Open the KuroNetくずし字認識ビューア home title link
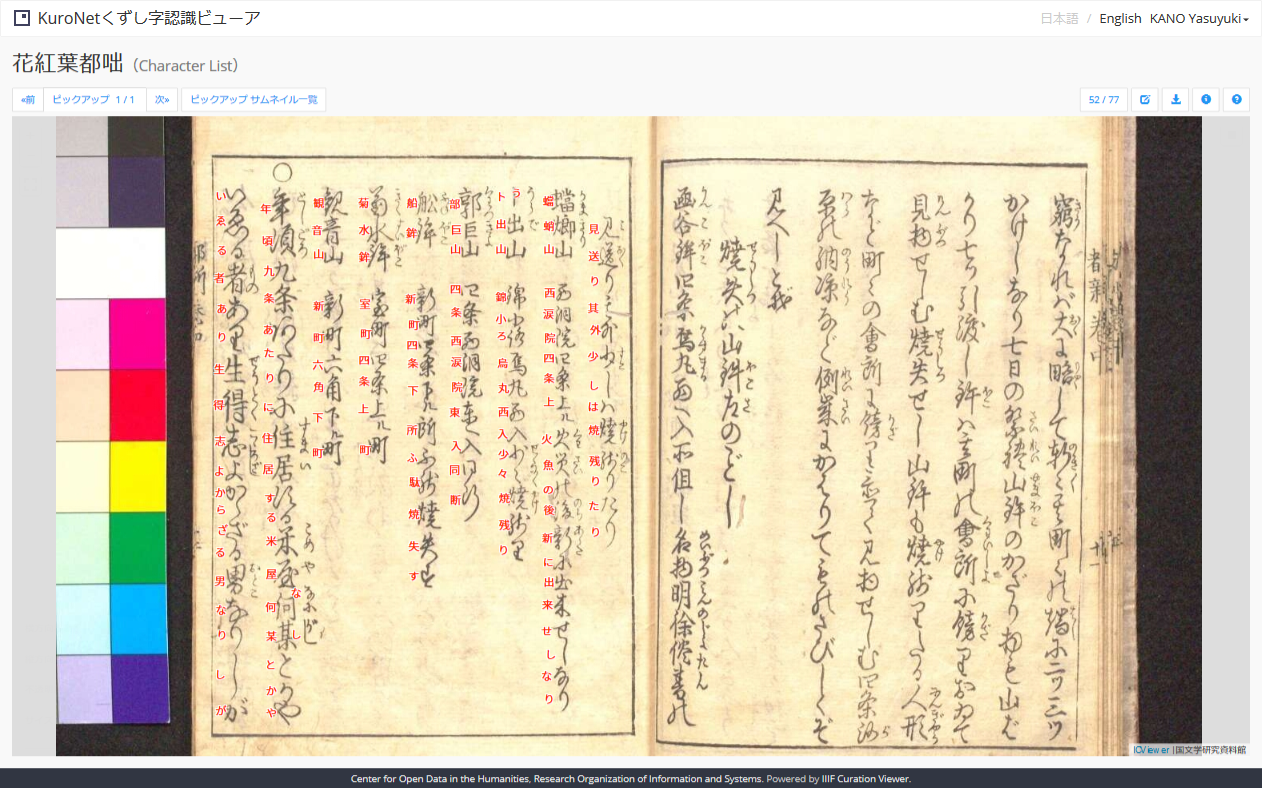This screenshot has height=788, width=1262. click(149, 18)
